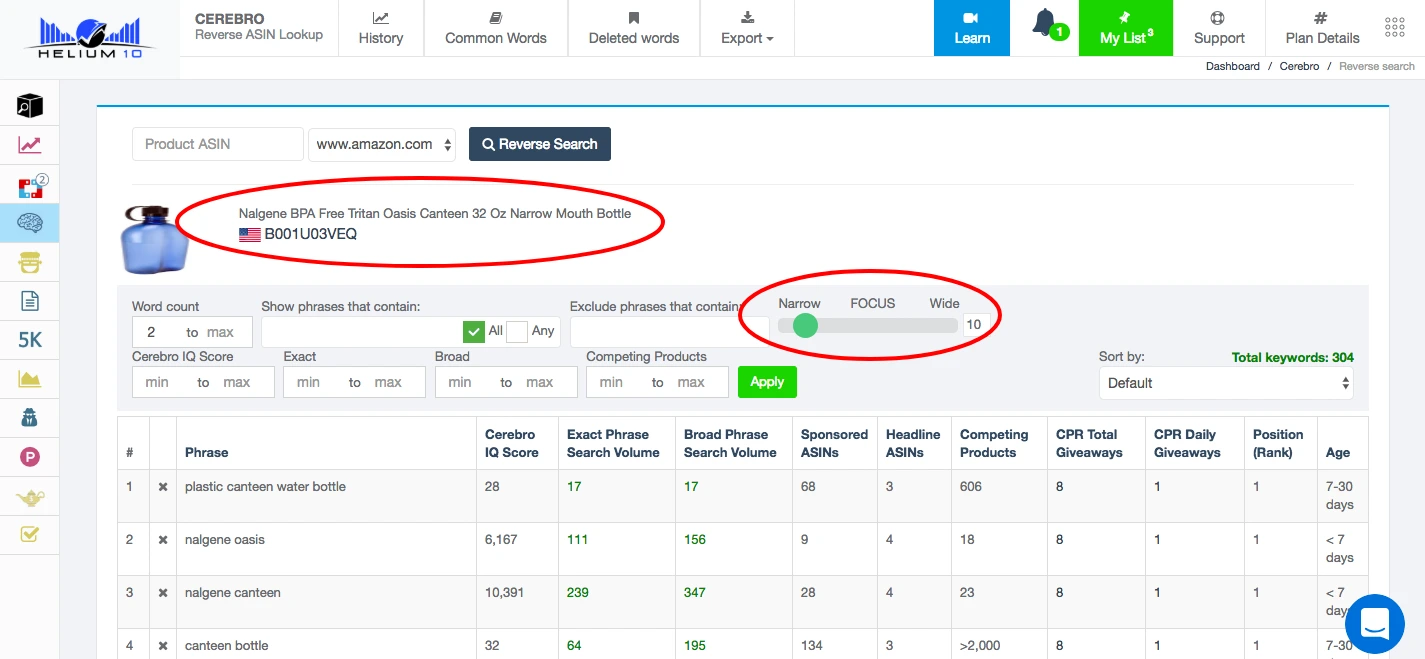Open the genie lamp tool in sidebar
Screen dimensions: 1425x659
tap(30, 497)
